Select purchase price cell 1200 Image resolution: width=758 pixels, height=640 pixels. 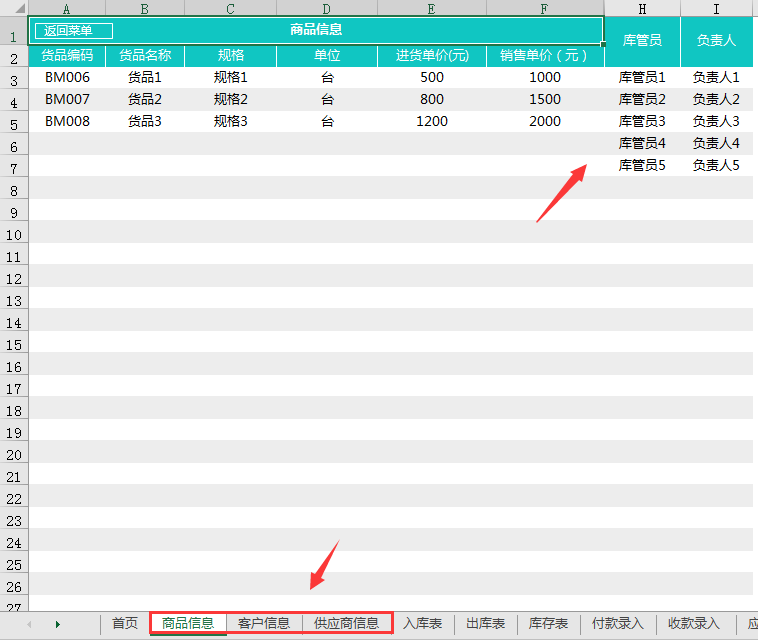click(432, 121)
